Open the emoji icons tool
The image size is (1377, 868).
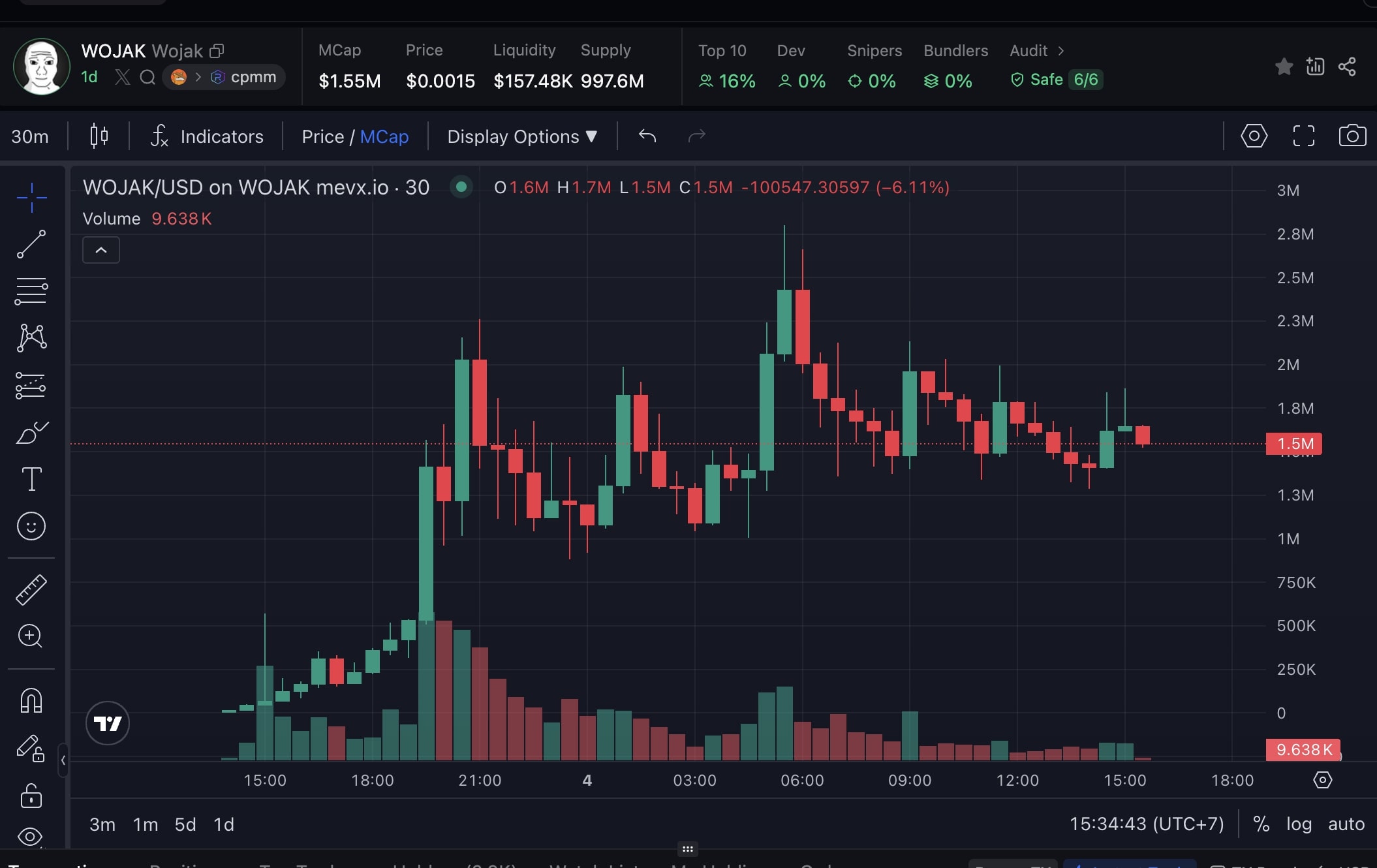coord(31,526)
